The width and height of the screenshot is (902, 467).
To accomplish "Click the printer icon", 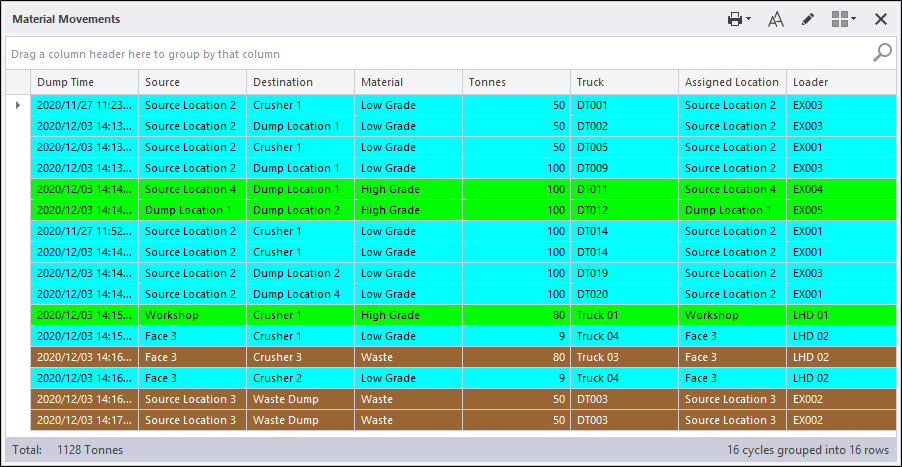I will (735, 20).
